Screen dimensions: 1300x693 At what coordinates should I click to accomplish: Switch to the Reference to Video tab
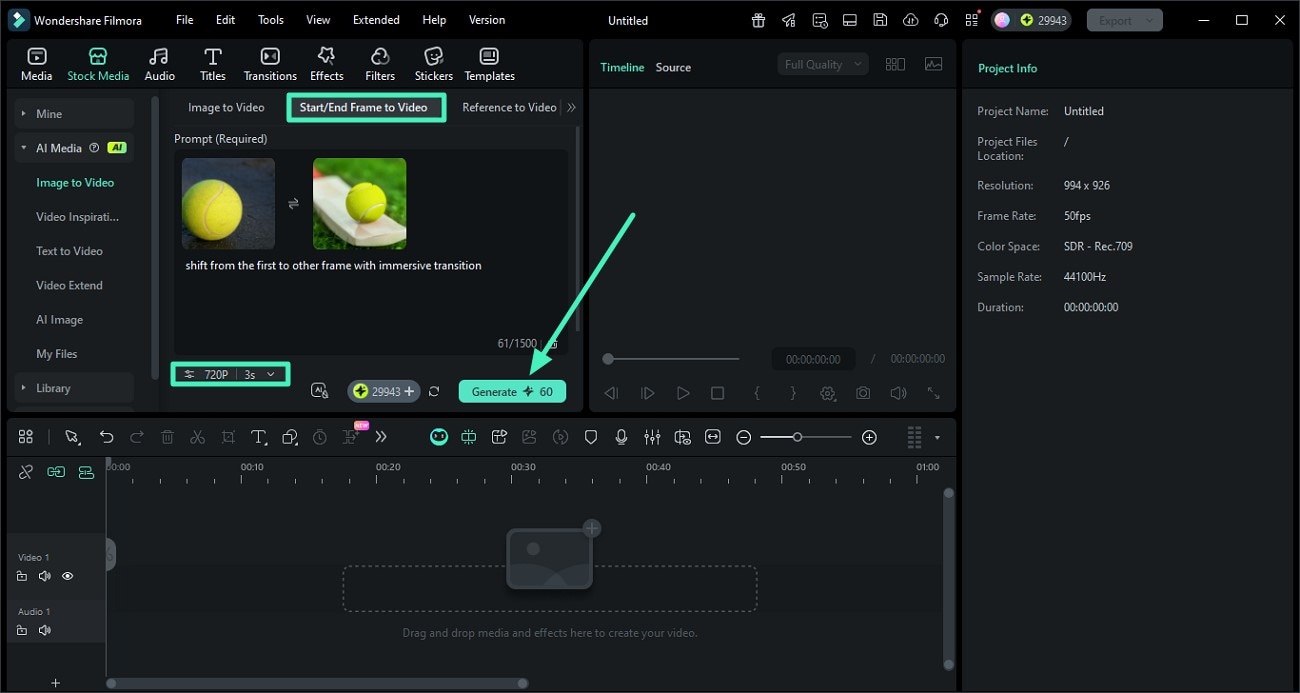pos(509,107)
